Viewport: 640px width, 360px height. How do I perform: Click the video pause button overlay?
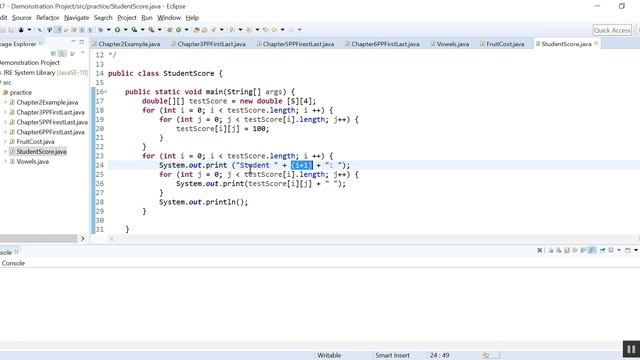click(x=631, y=349)
